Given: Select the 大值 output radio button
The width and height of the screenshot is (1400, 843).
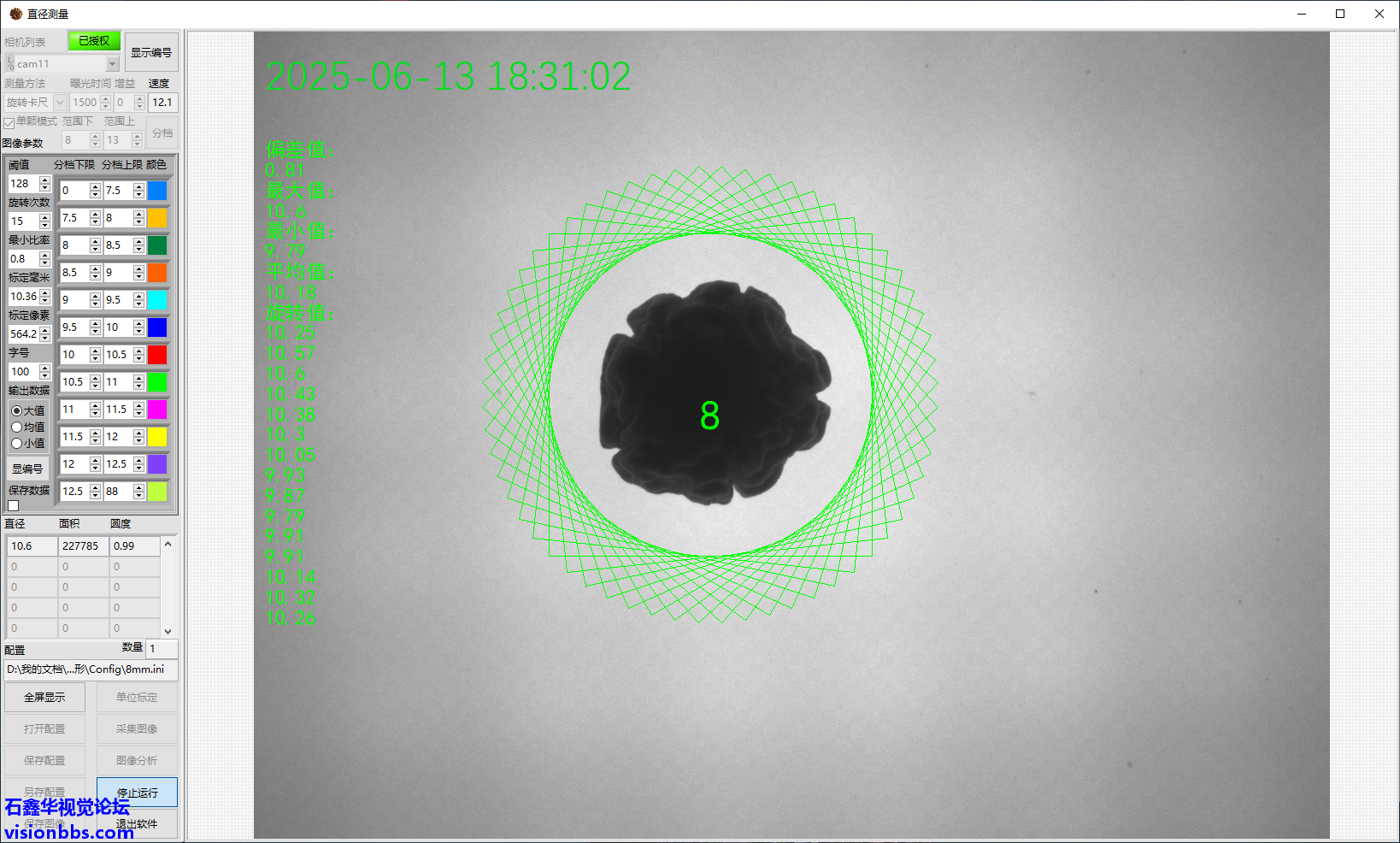Looking at the screenshot, I should coord(17,411).
